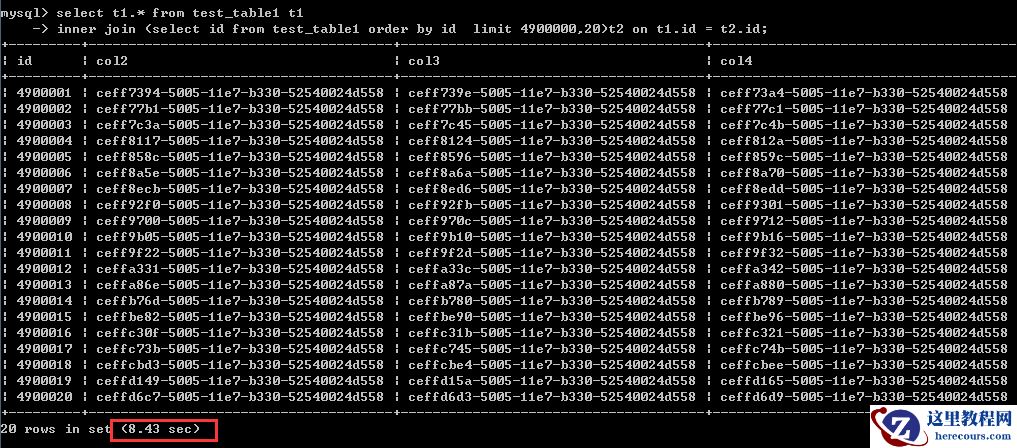Select the col3 column header
1017x448 pixels.
coord(424,61)
